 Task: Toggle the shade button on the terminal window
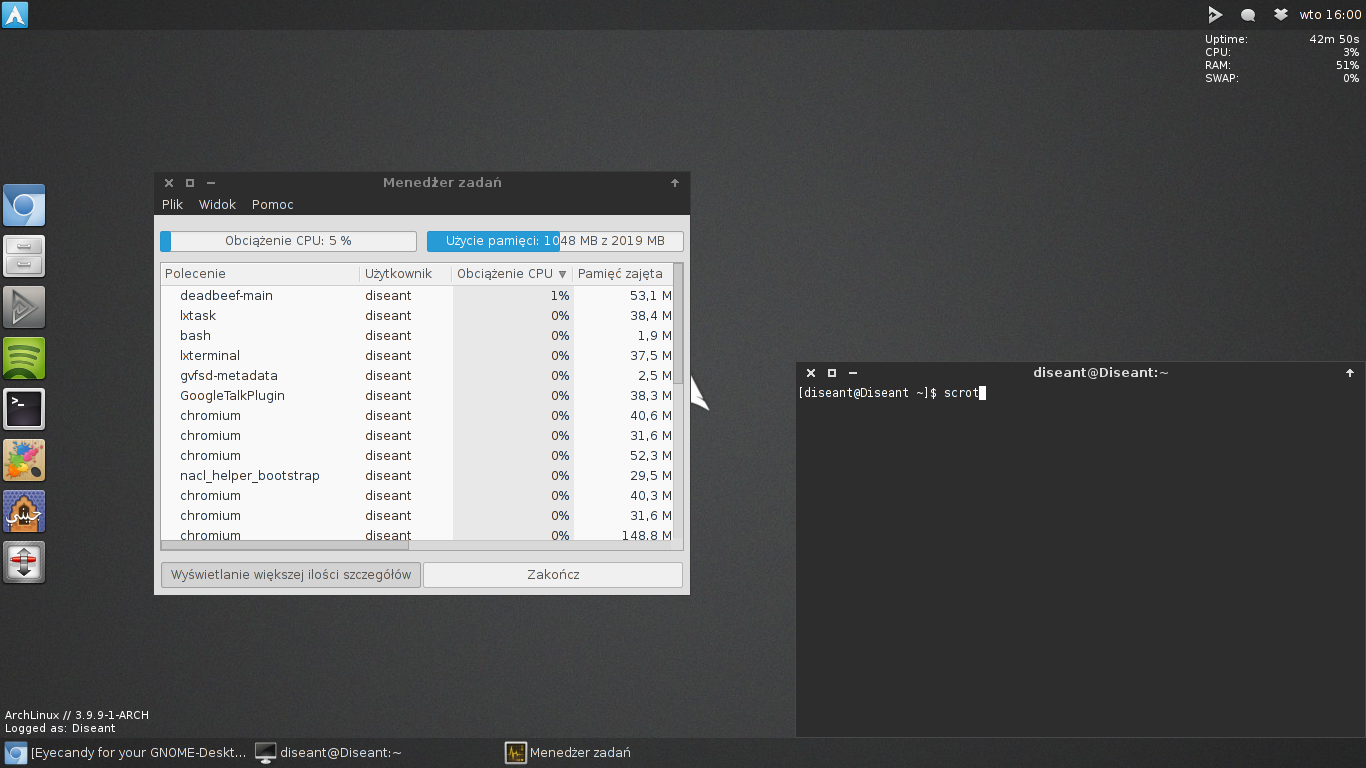(1350, 372)
